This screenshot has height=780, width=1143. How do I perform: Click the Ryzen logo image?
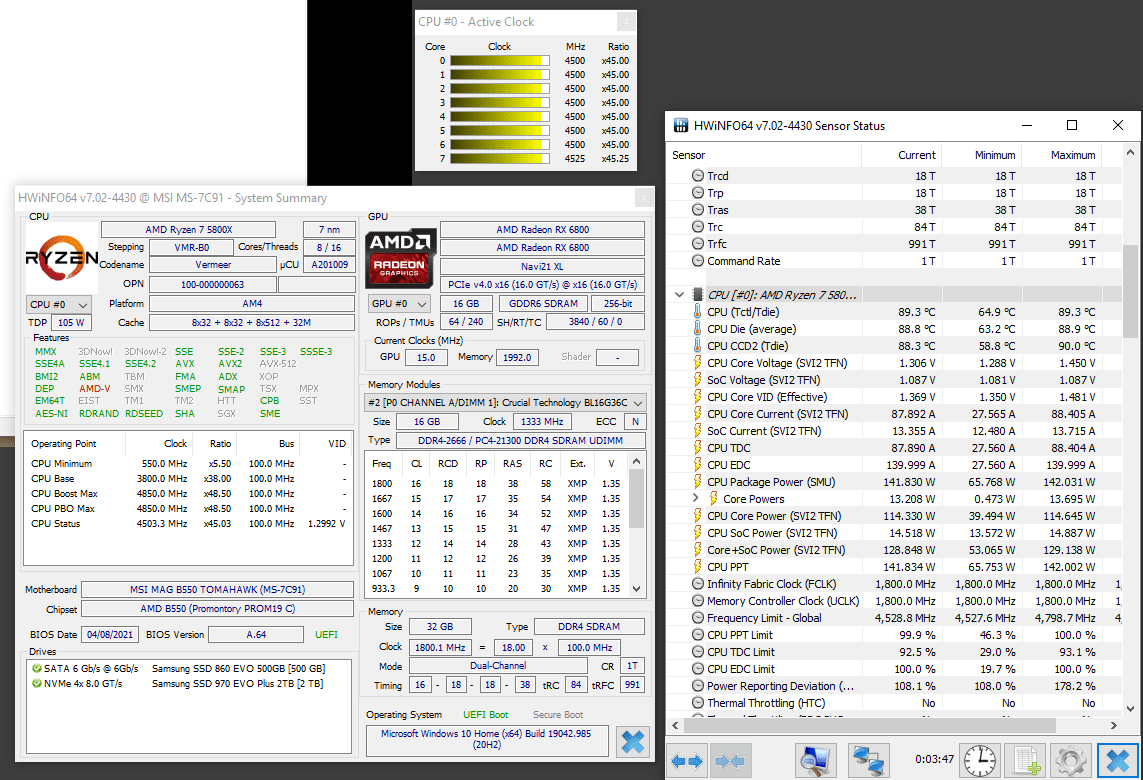coord(62,257)
